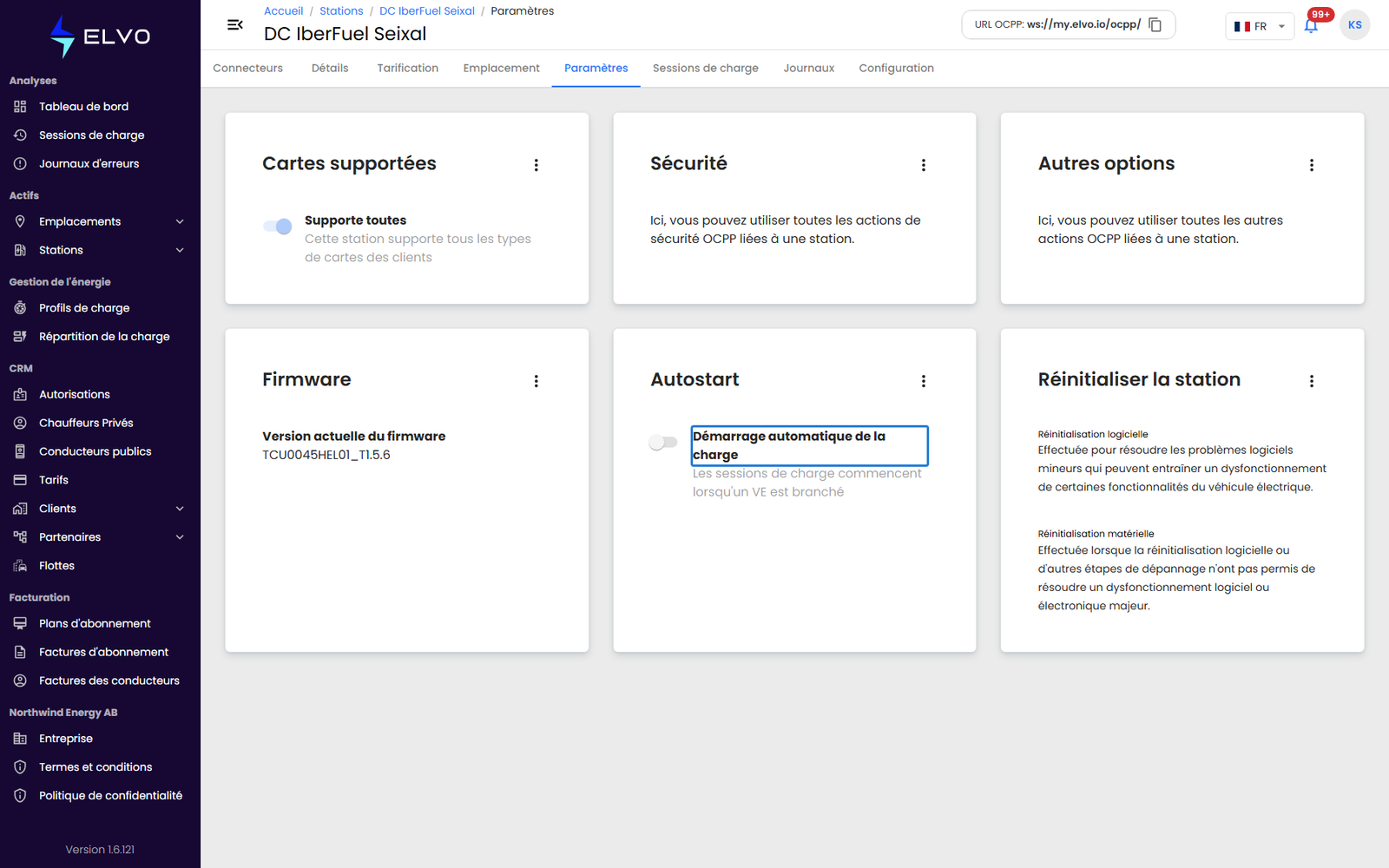1389x868 pixels.
Task: Copy the OCPP URL icon
Action: (x=1155, y=24)
